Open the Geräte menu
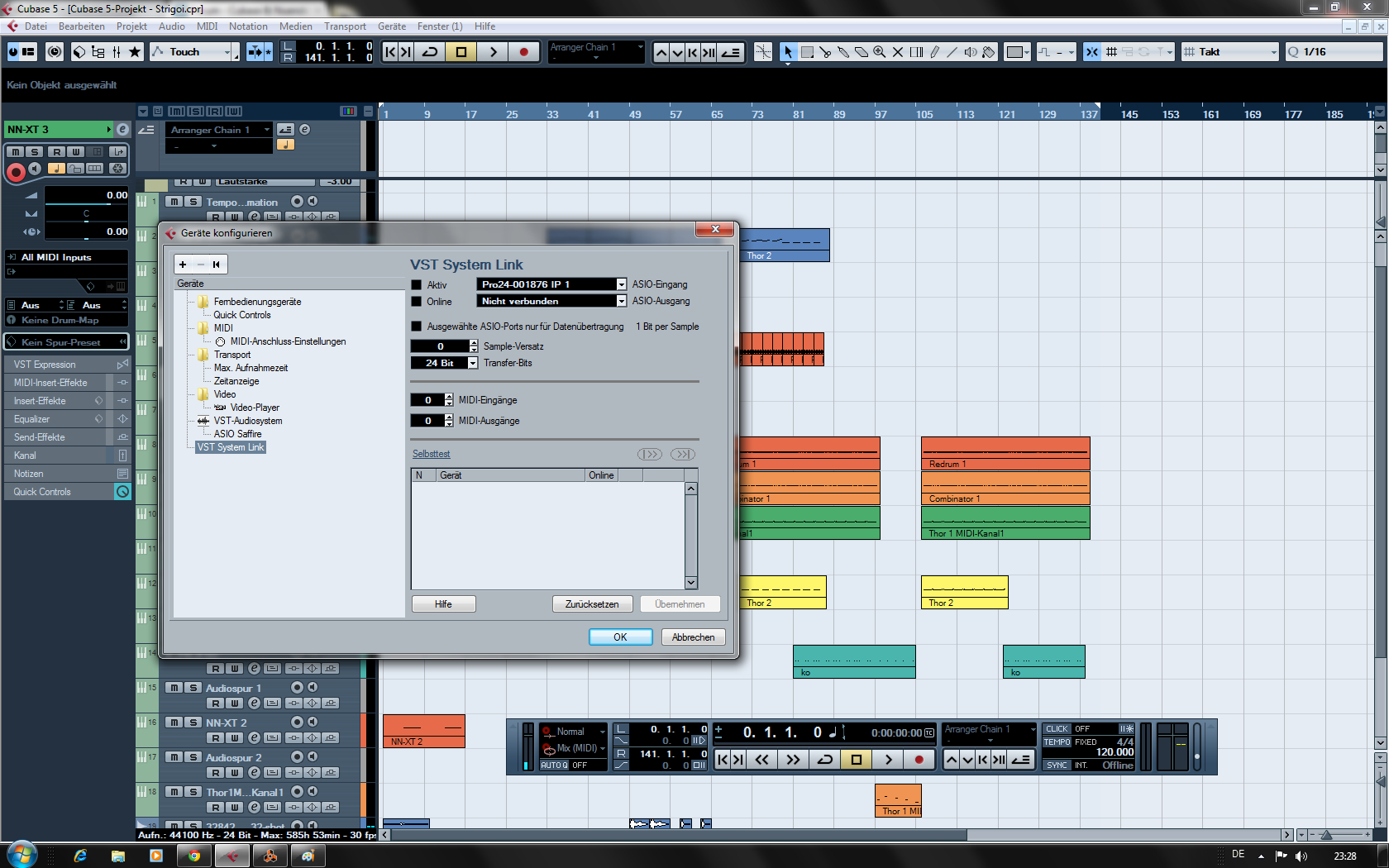The image size is (1389, 868). 392,26
